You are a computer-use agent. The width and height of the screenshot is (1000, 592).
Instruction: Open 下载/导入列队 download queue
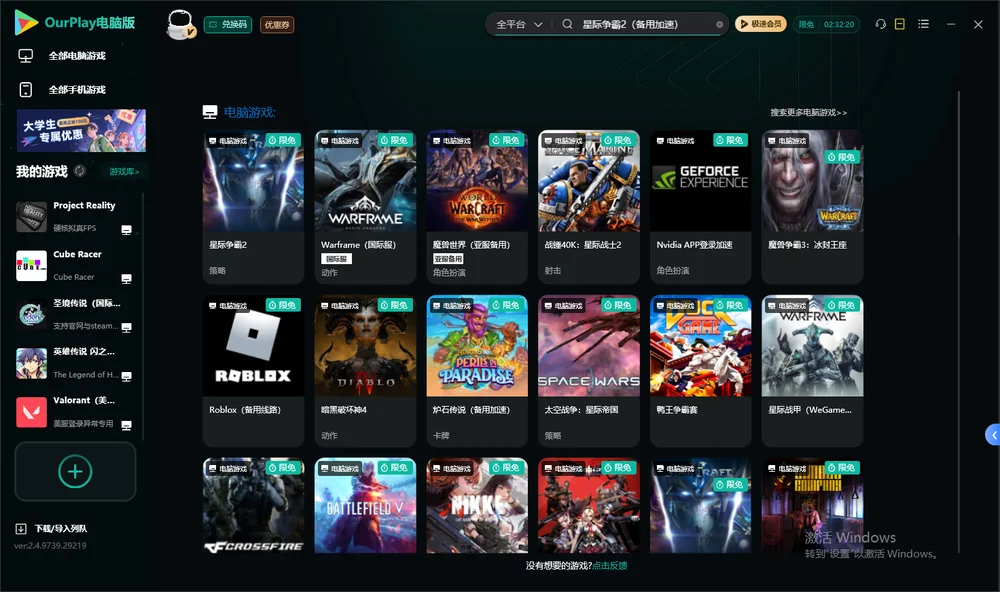pyautogui.click(x=52, y=528)
